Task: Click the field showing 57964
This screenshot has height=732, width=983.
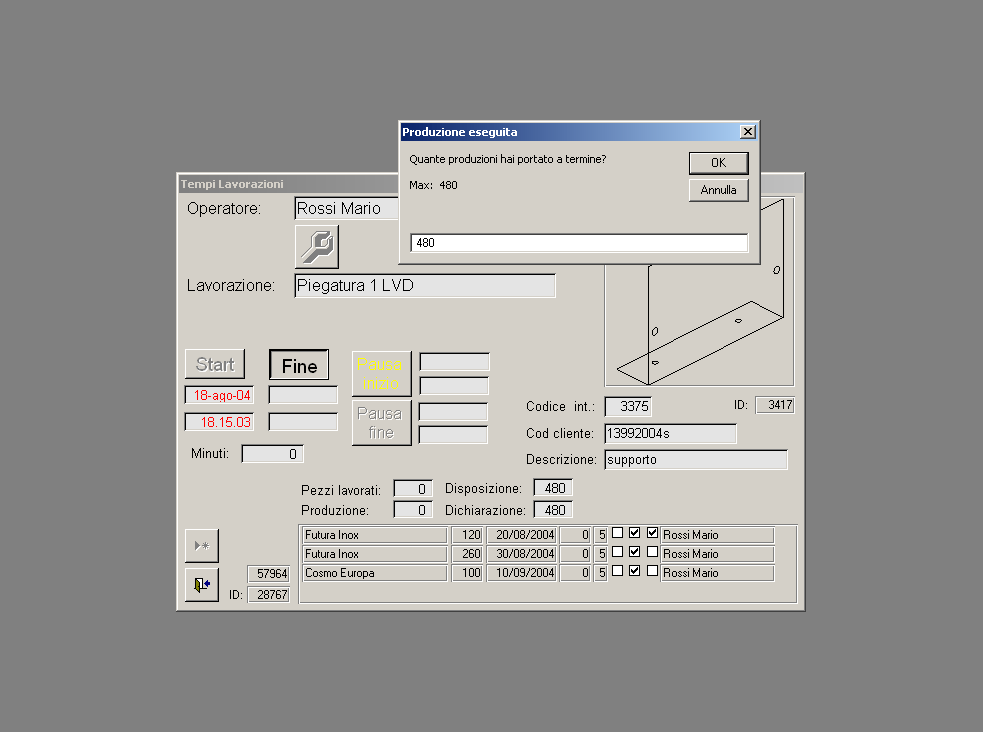Action: (x=269, y=573)
